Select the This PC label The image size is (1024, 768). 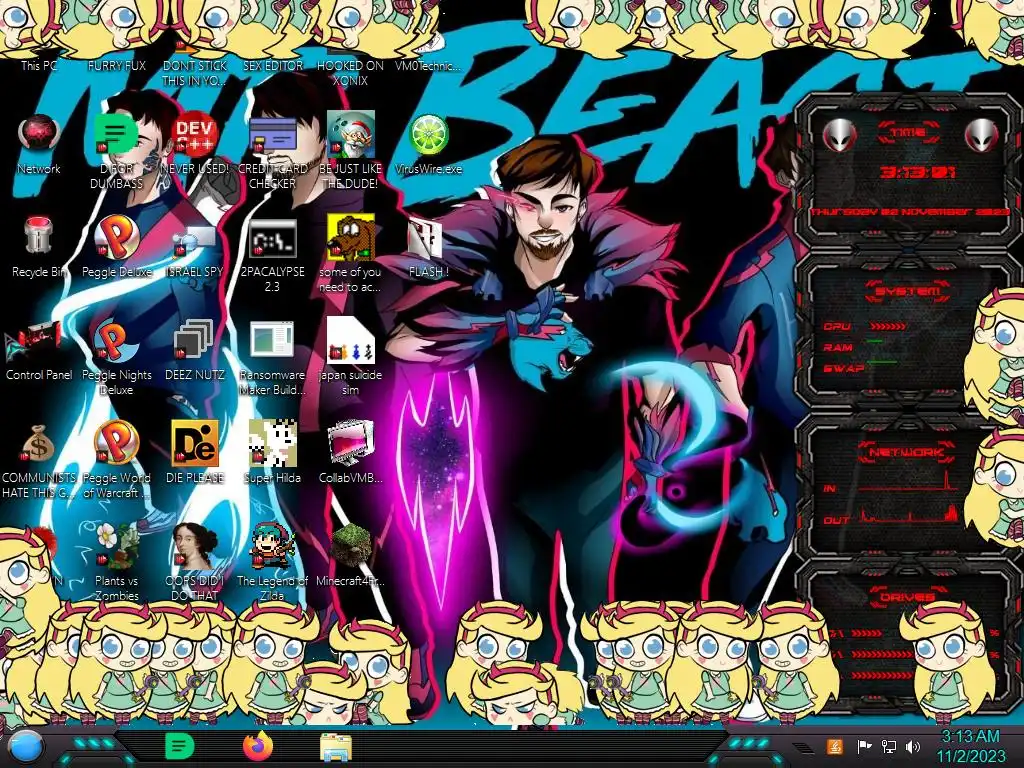(39, 65)
